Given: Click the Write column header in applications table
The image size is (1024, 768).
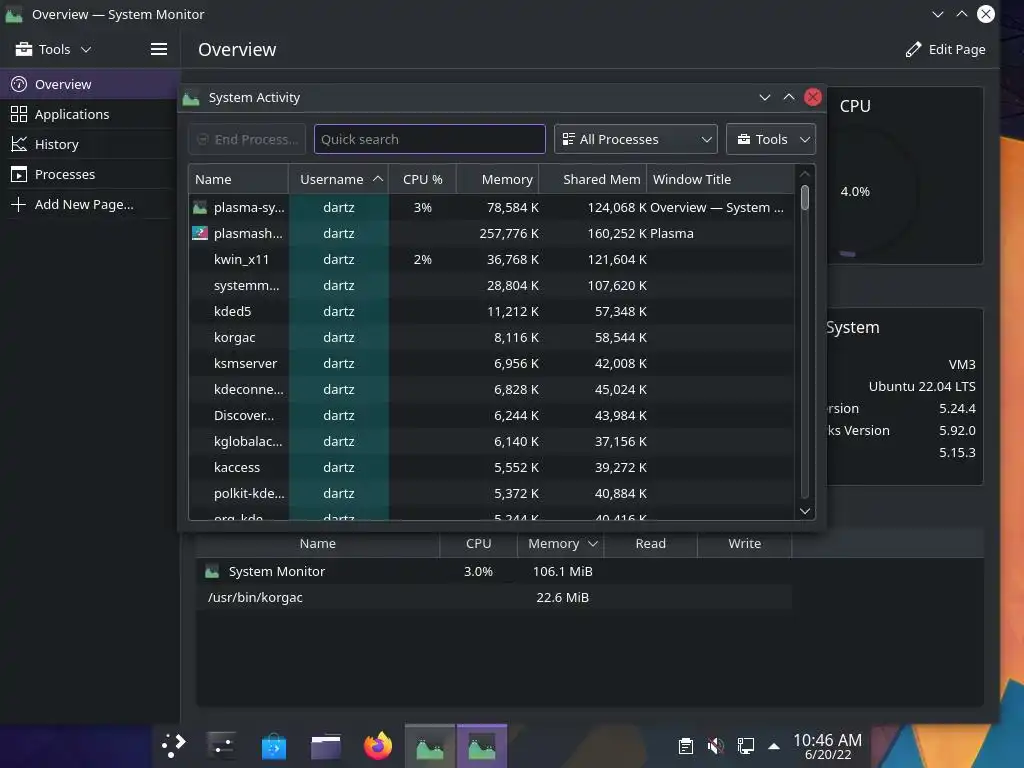Looking at the screenshot, I should [744, 543].
